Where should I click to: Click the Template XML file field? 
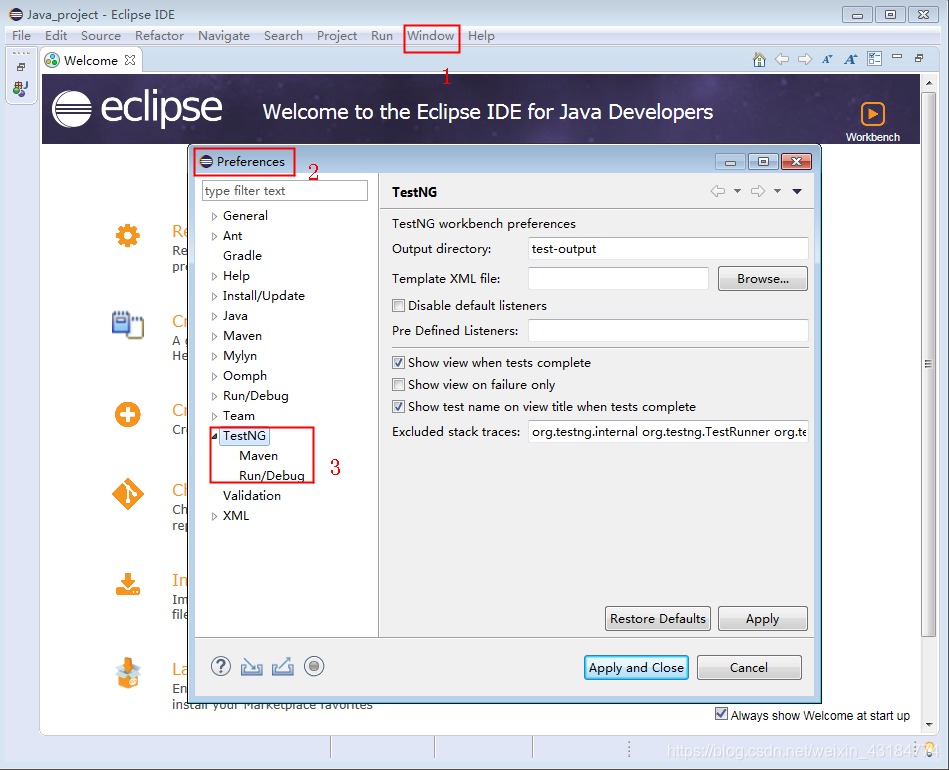click(618, 278)
